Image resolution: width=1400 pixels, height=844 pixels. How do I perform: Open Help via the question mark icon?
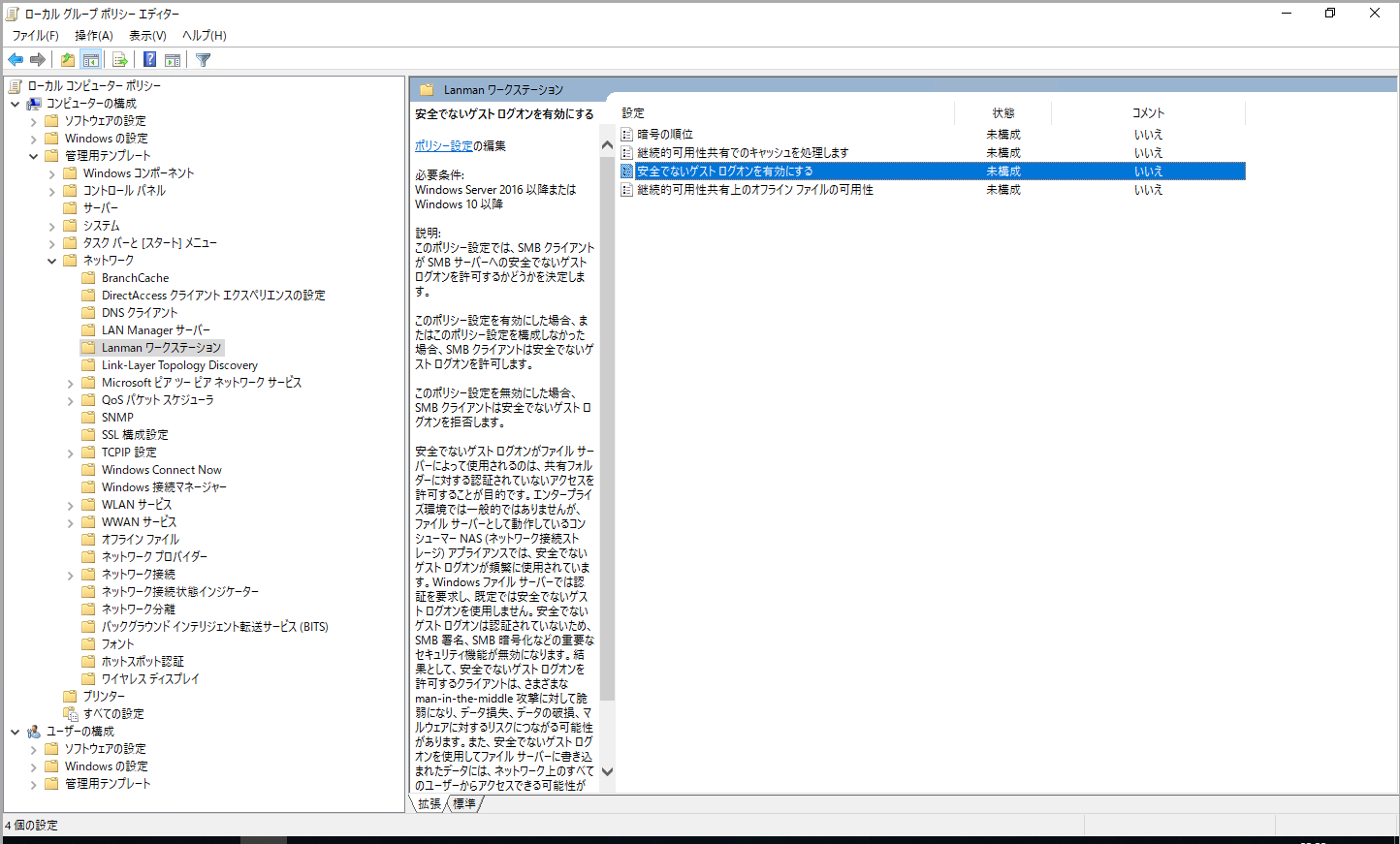pyautogui.click(x=150, y=59)
